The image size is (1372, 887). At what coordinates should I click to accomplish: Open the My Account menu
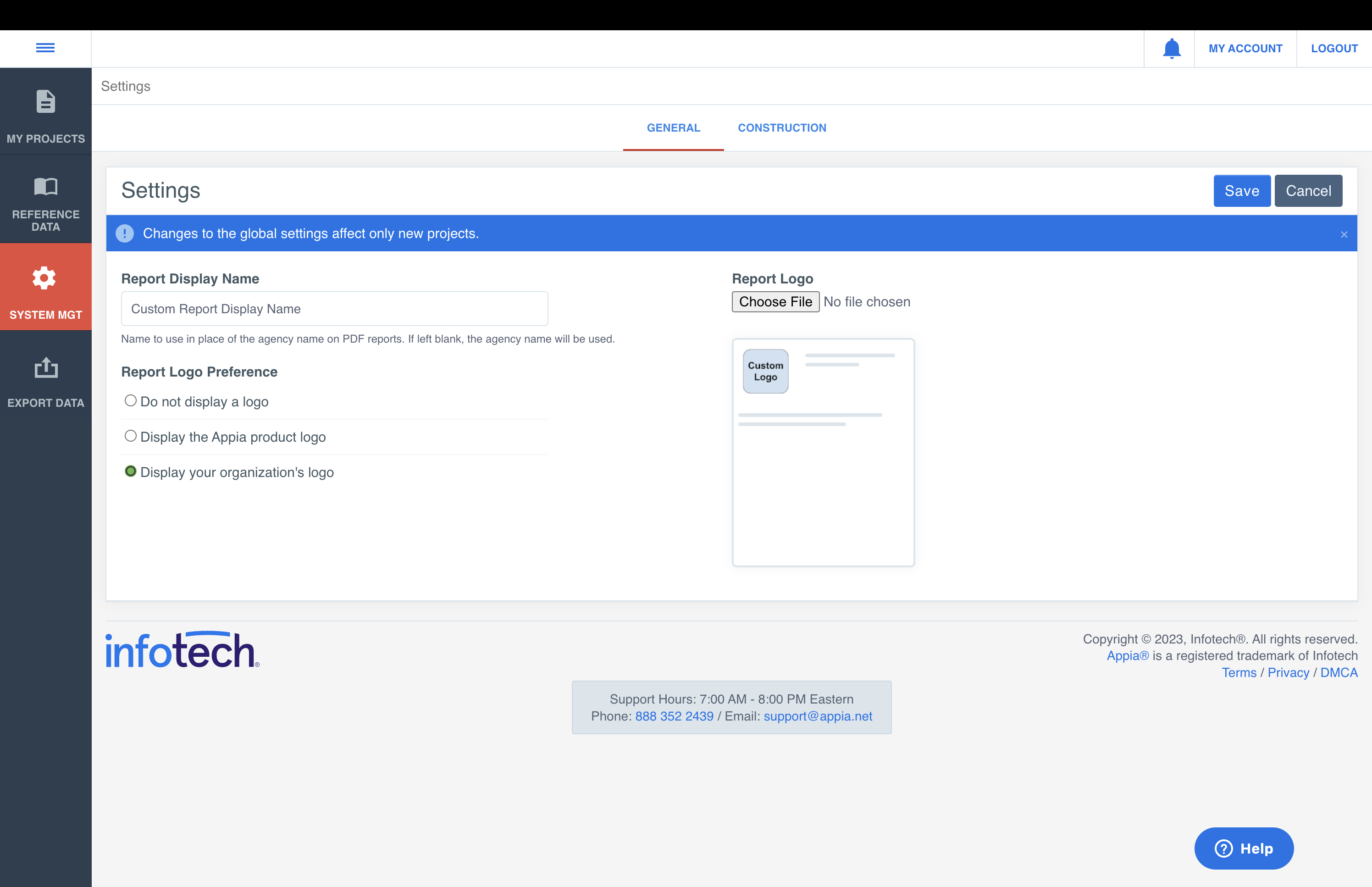pos(1245,48)
